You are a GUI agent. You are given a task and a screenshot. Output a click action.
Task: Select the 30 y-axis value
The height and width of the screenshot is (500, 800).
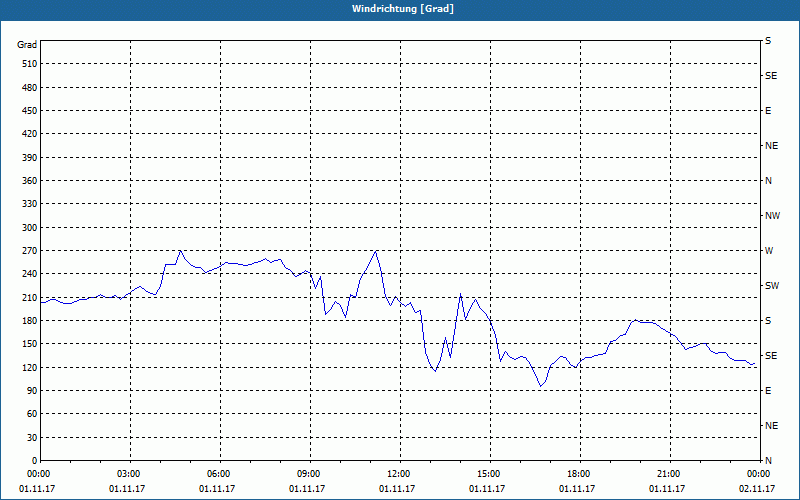[x=32, y=438]
